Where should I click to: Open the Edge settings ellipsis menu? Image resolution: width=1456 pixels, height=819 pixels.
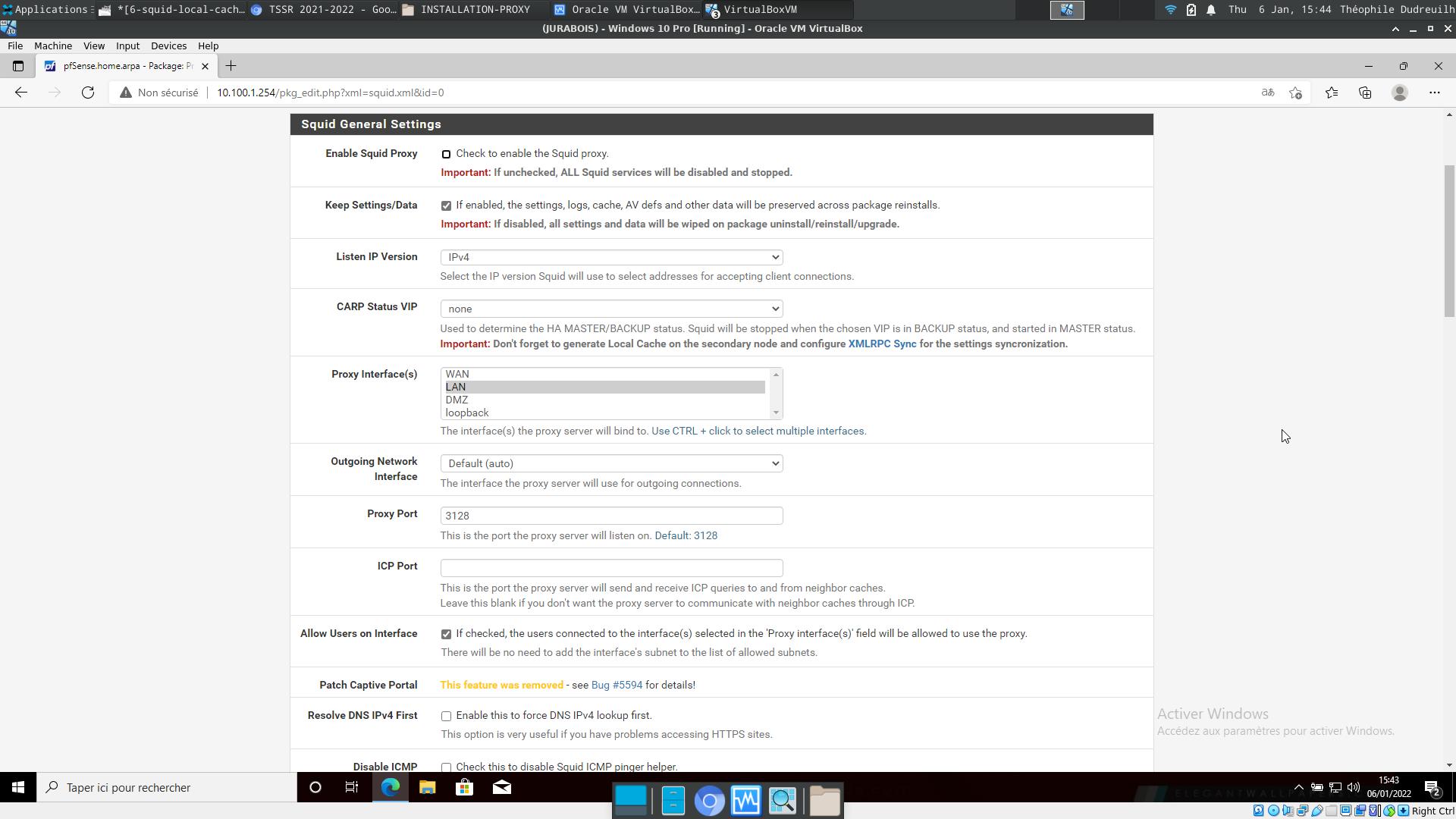point(1434,93)
